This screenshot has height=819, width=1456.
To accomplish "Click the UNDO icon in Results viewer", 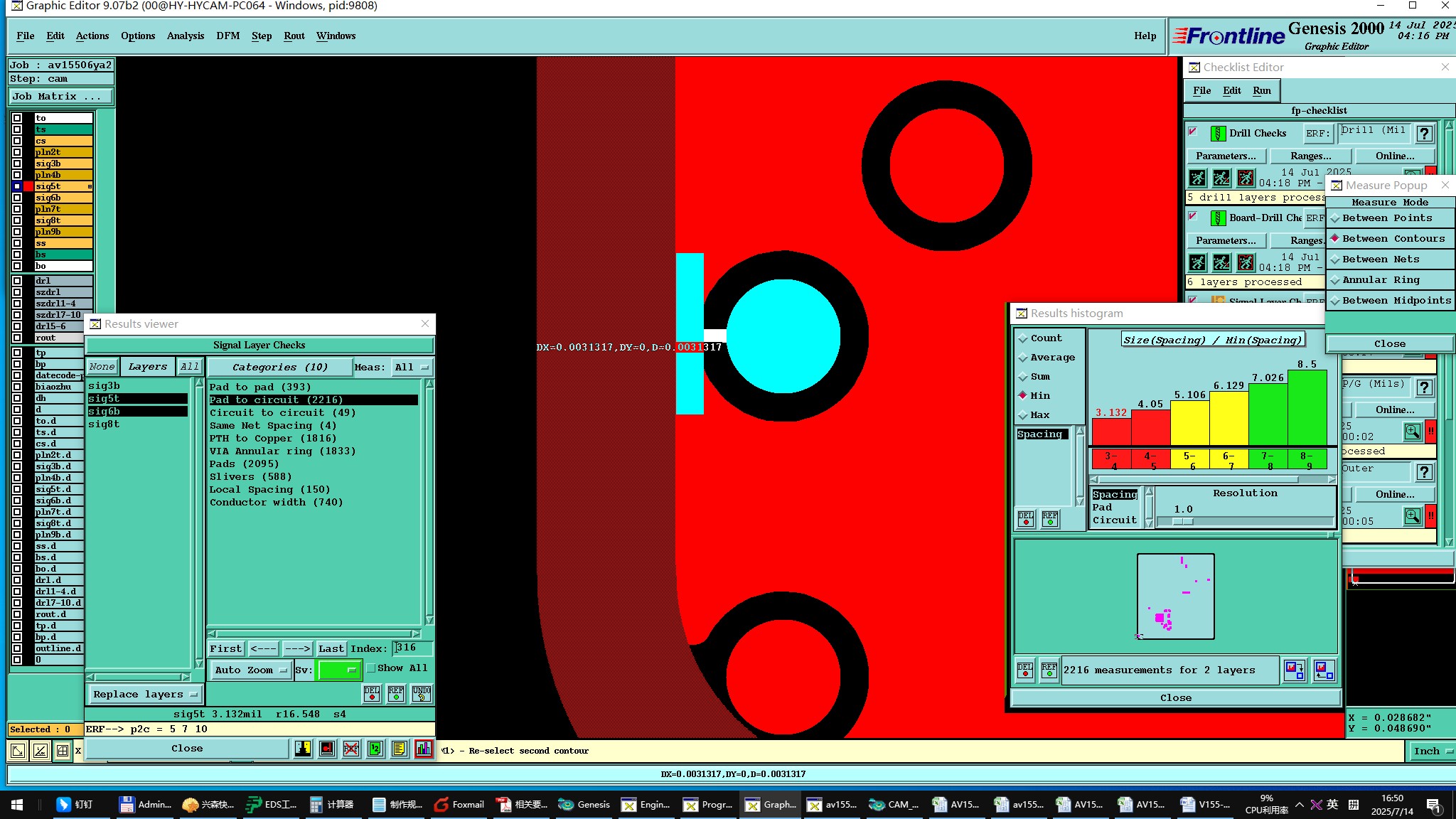I will (421, 694).
